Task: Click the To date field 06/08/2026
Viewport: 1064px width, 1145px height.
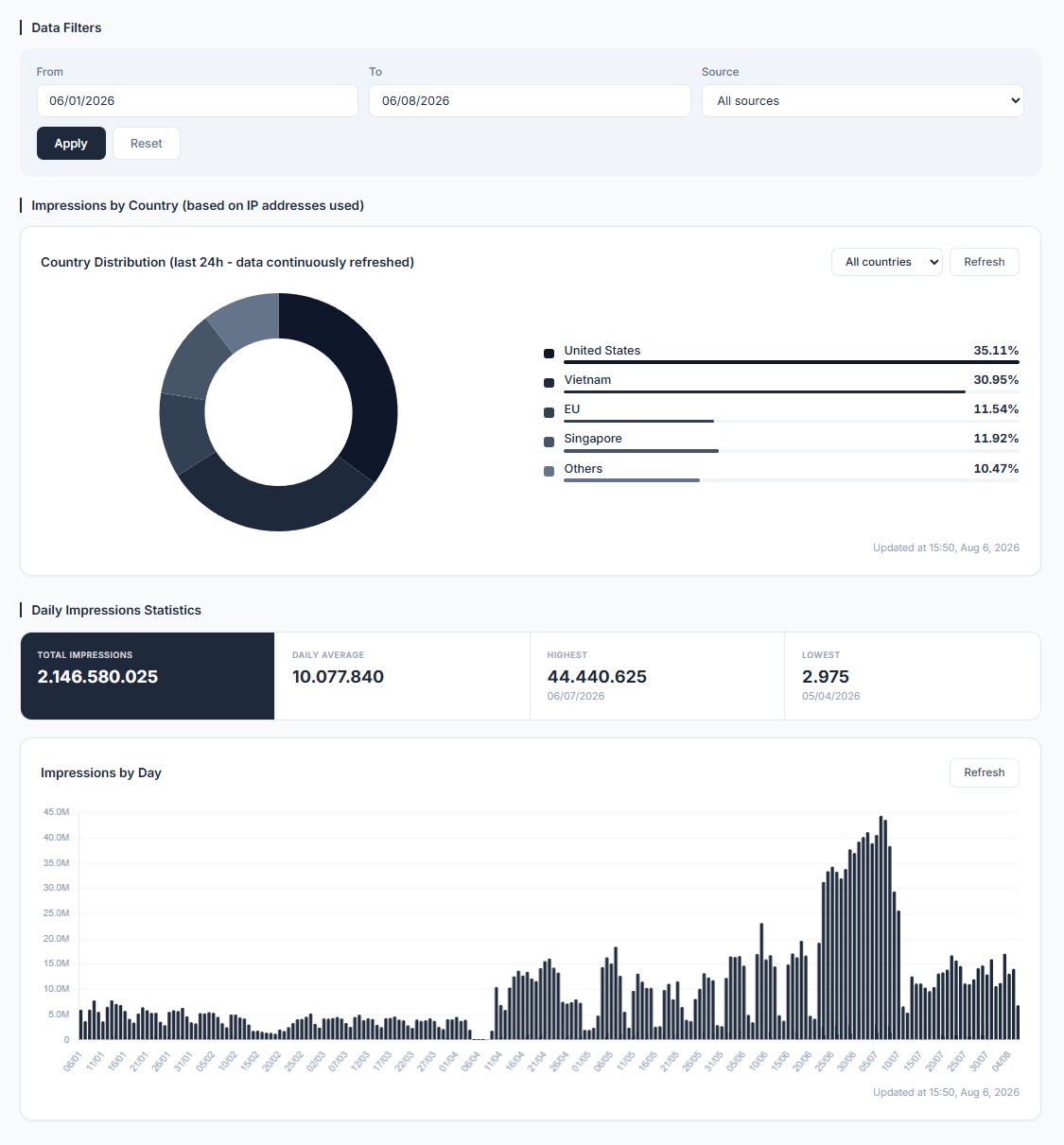Action: tap(530, 101)
